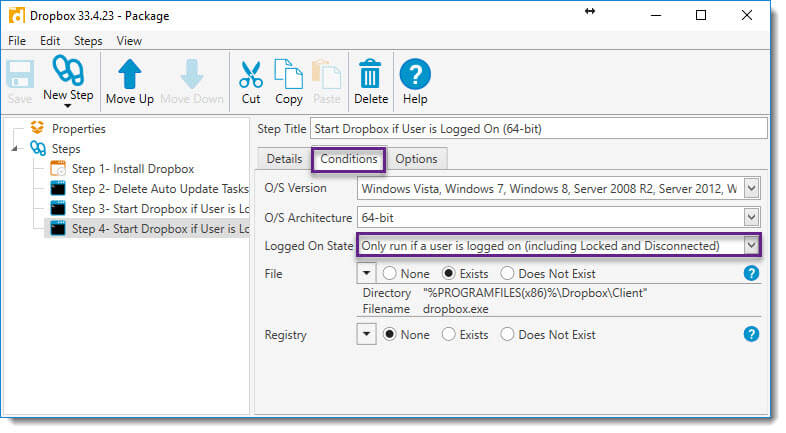Maximize the package window
Screen dimensions: 786x433
tap(701, 16)
